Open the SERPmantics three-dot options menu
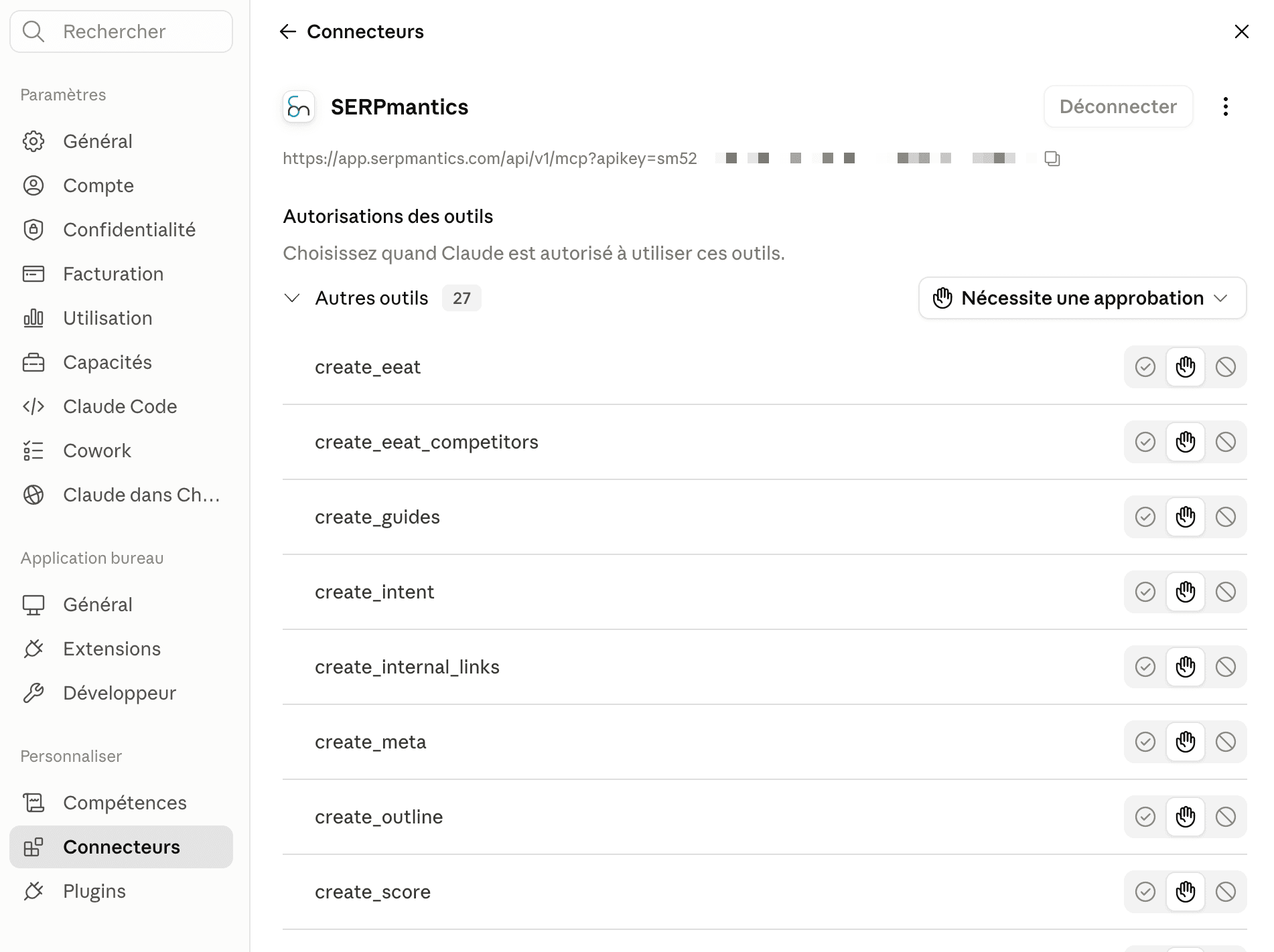Screen dimensions: 1274x952 [x=1225, y=106]
